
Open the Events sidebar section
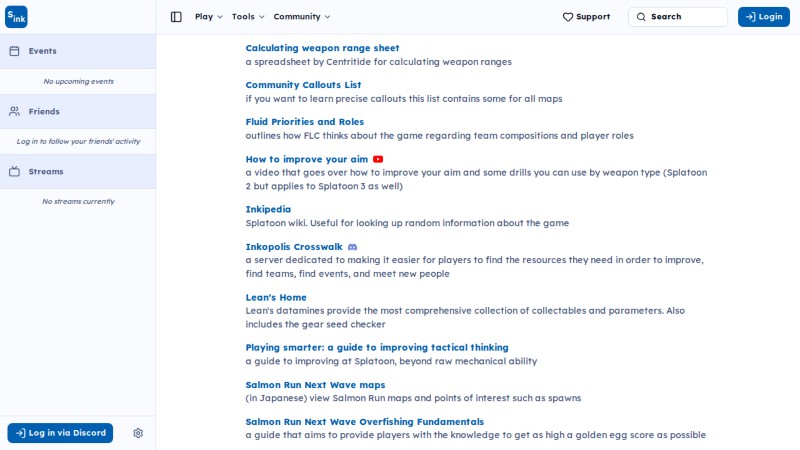[x=78, y=51]
